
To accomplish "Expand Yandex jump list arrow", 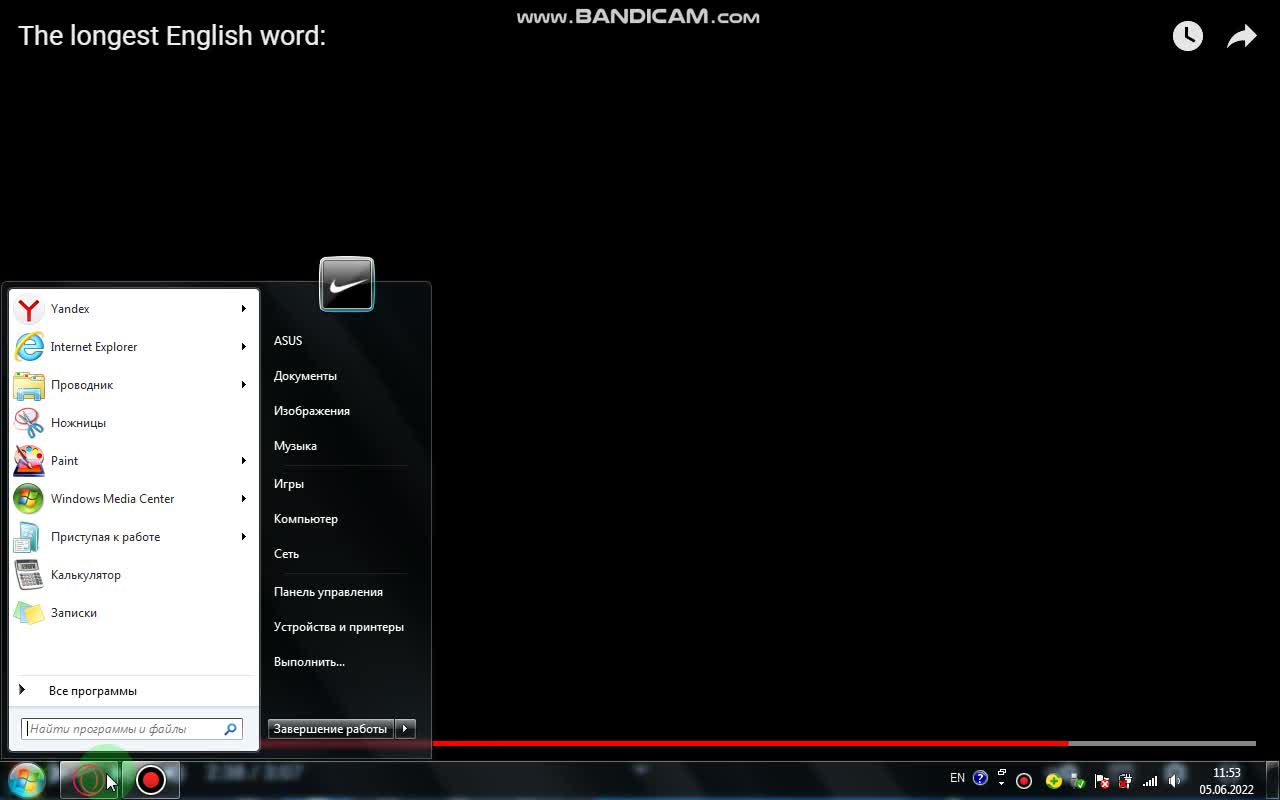I will [243, 309].
